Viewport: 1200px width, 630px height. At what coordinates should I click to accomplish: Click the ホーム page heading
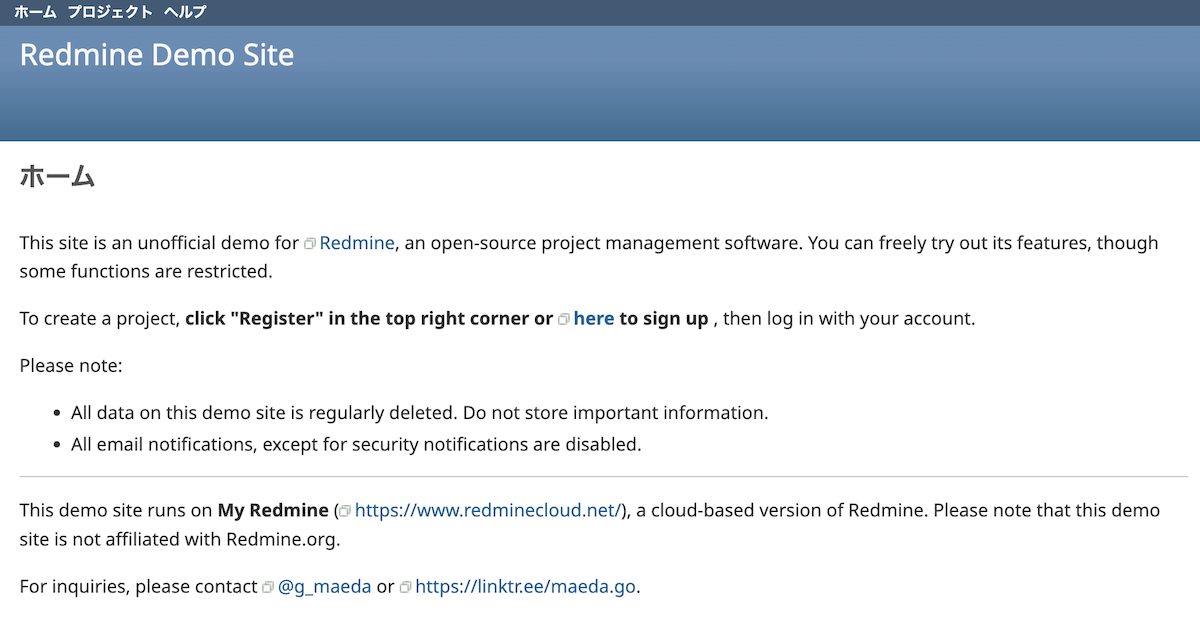pos(57,177)
